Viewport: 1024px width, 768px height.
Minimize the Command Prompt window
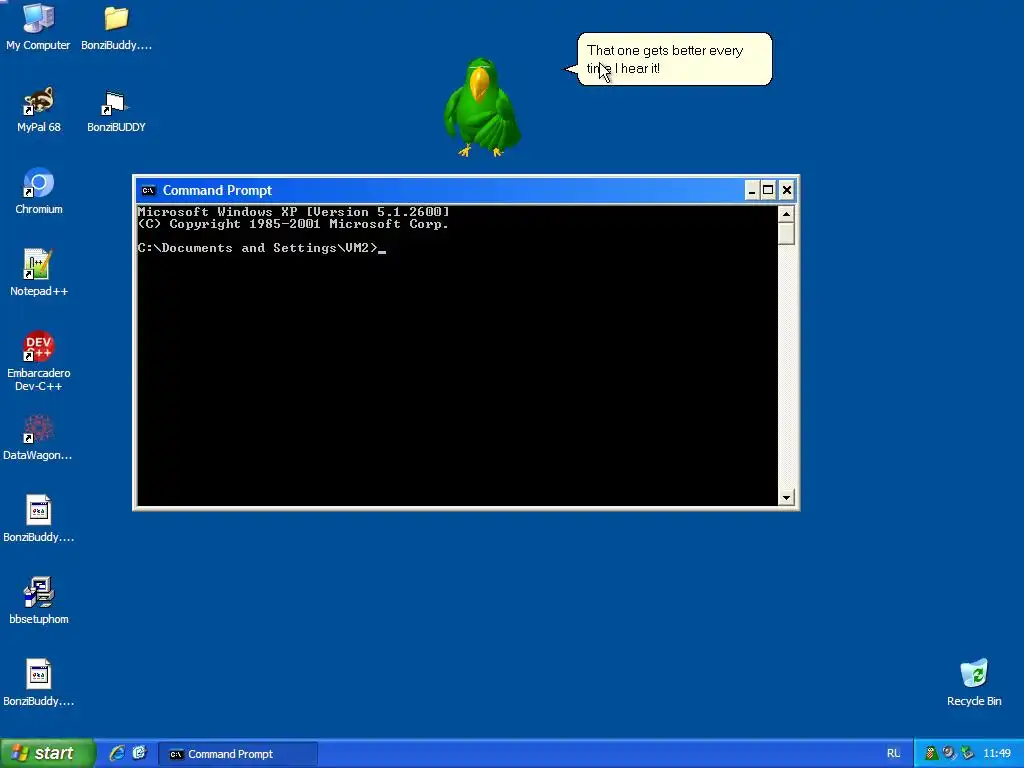pyautogui.click(x=752, y=190)
